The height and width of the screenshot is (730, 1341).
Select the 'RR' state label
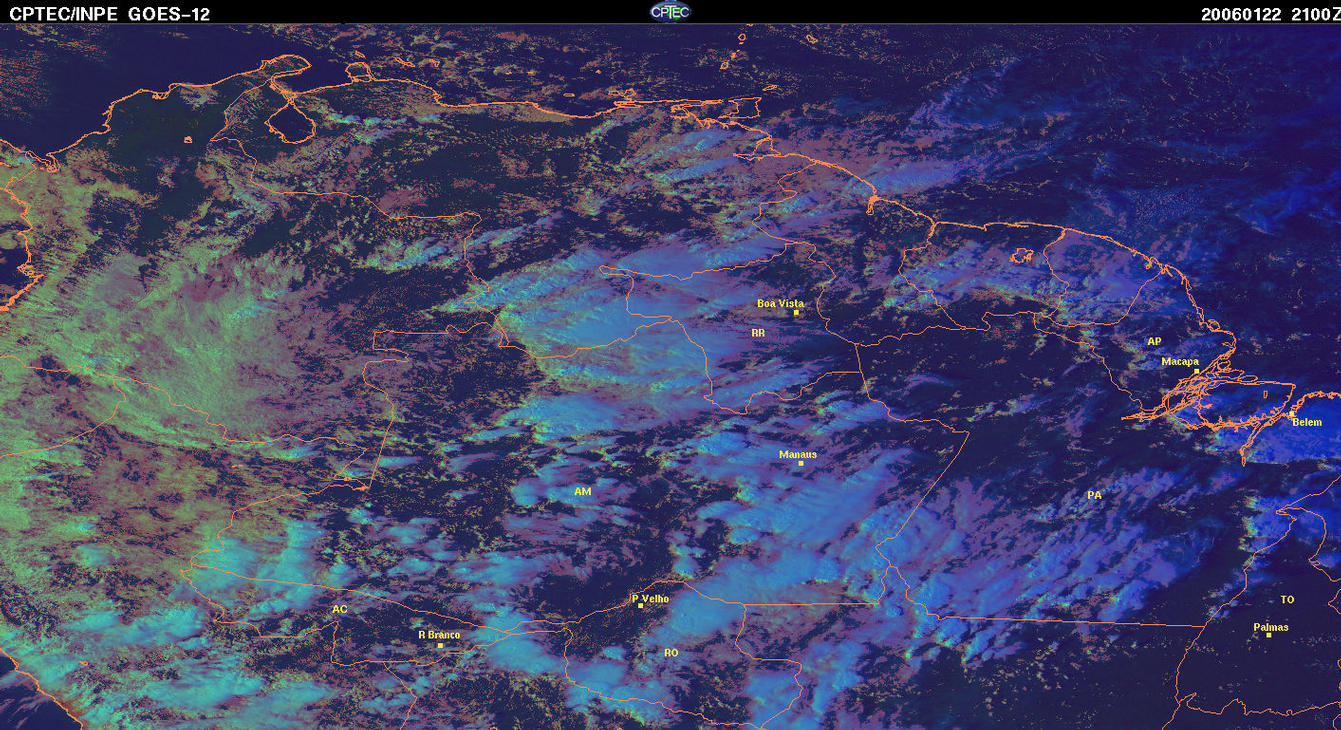[x=758, y=332]
